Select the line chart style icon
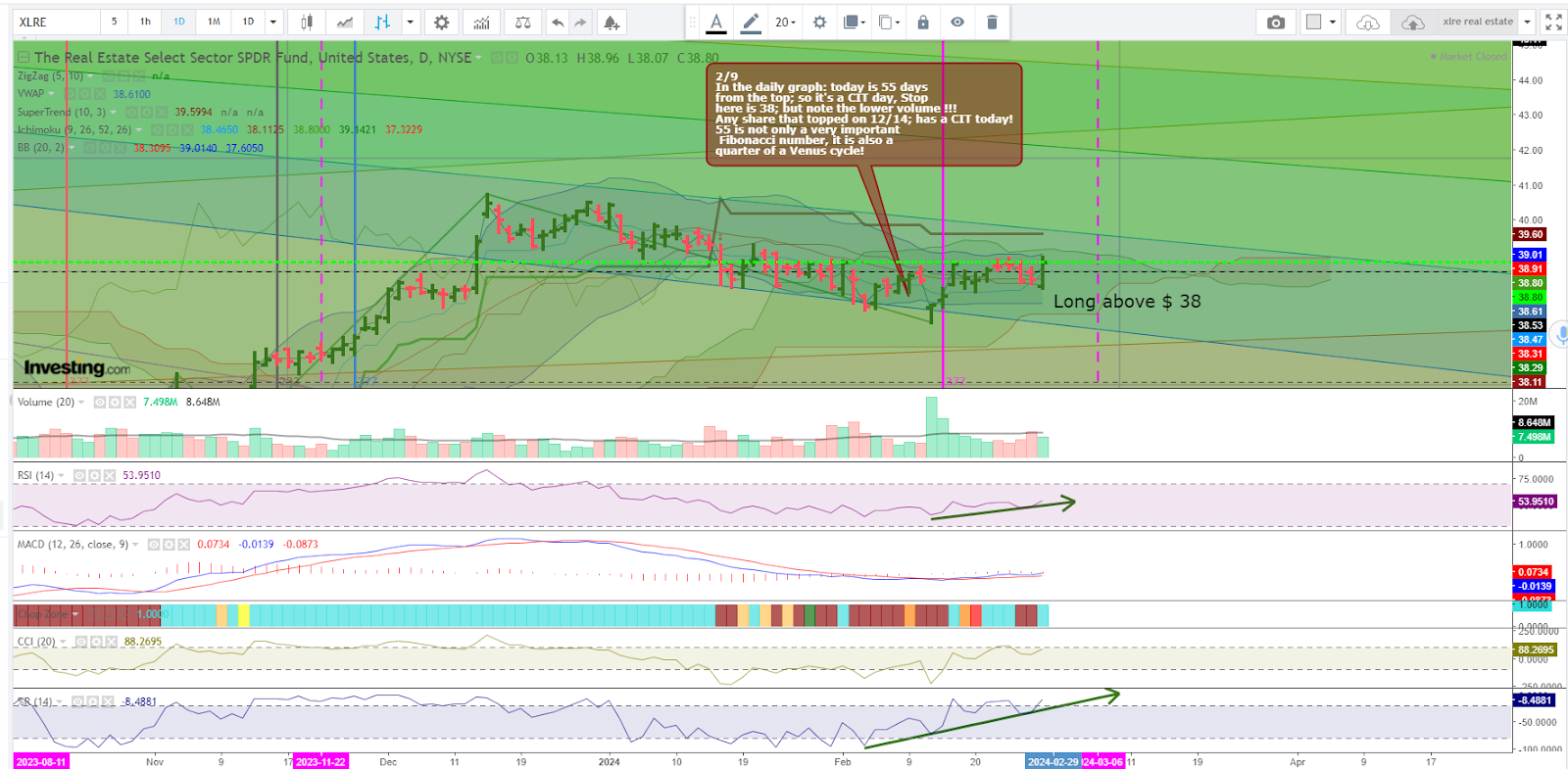Image resolution: width=1568 pixels, height=769 pixels. coord(344,22)
